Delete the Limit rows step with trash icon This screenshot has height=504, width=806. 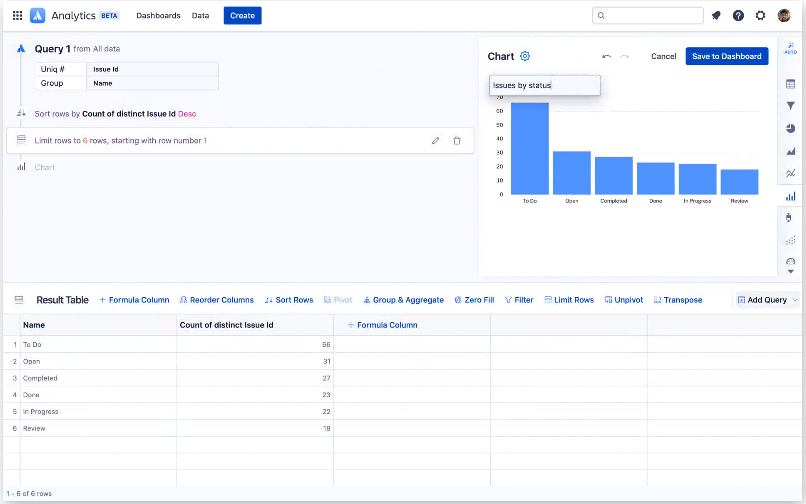pyautogui.click(x=457, y=141)
